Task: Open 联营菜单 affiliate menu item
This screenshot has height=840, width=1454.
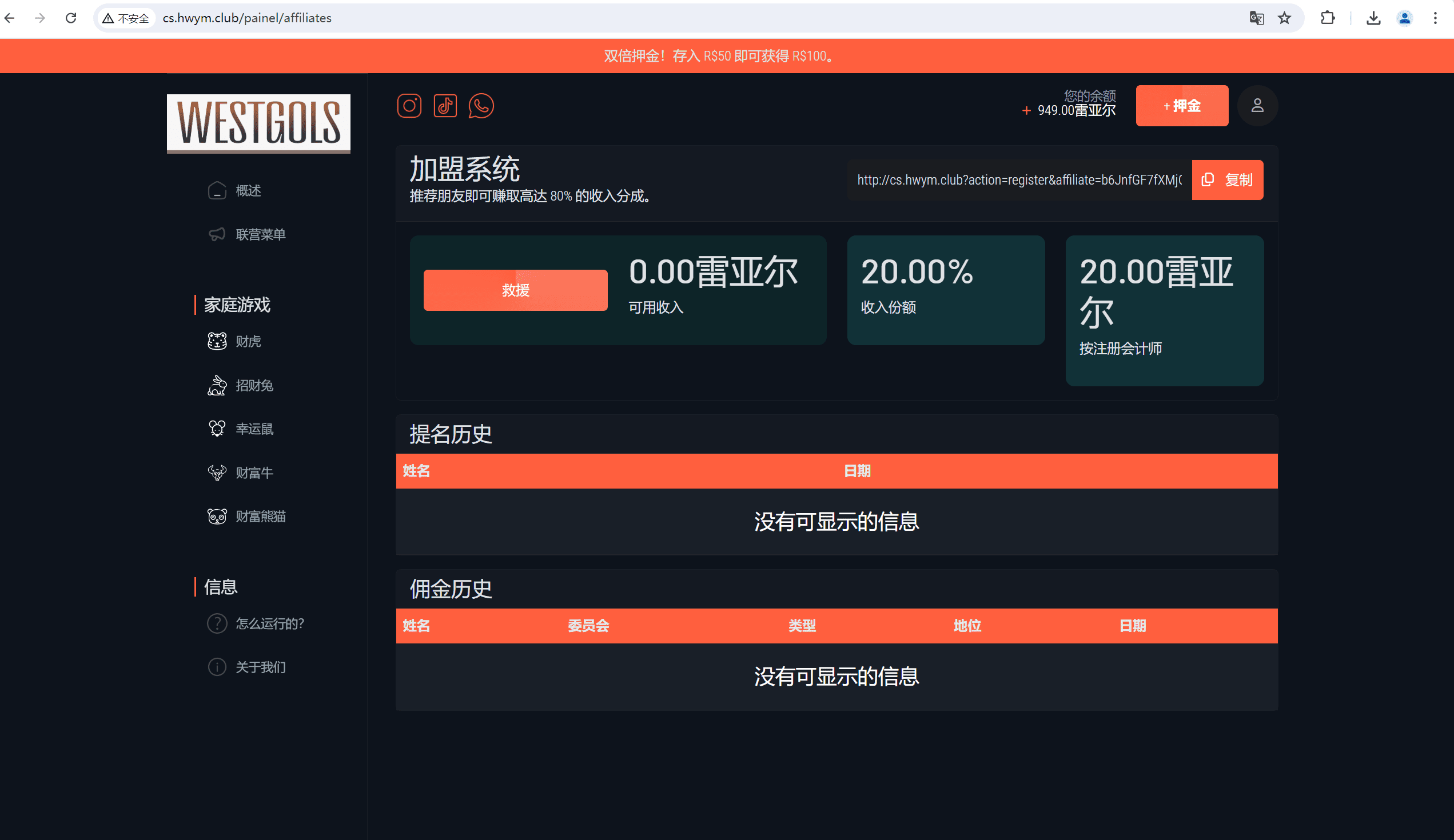Action: 260,234
